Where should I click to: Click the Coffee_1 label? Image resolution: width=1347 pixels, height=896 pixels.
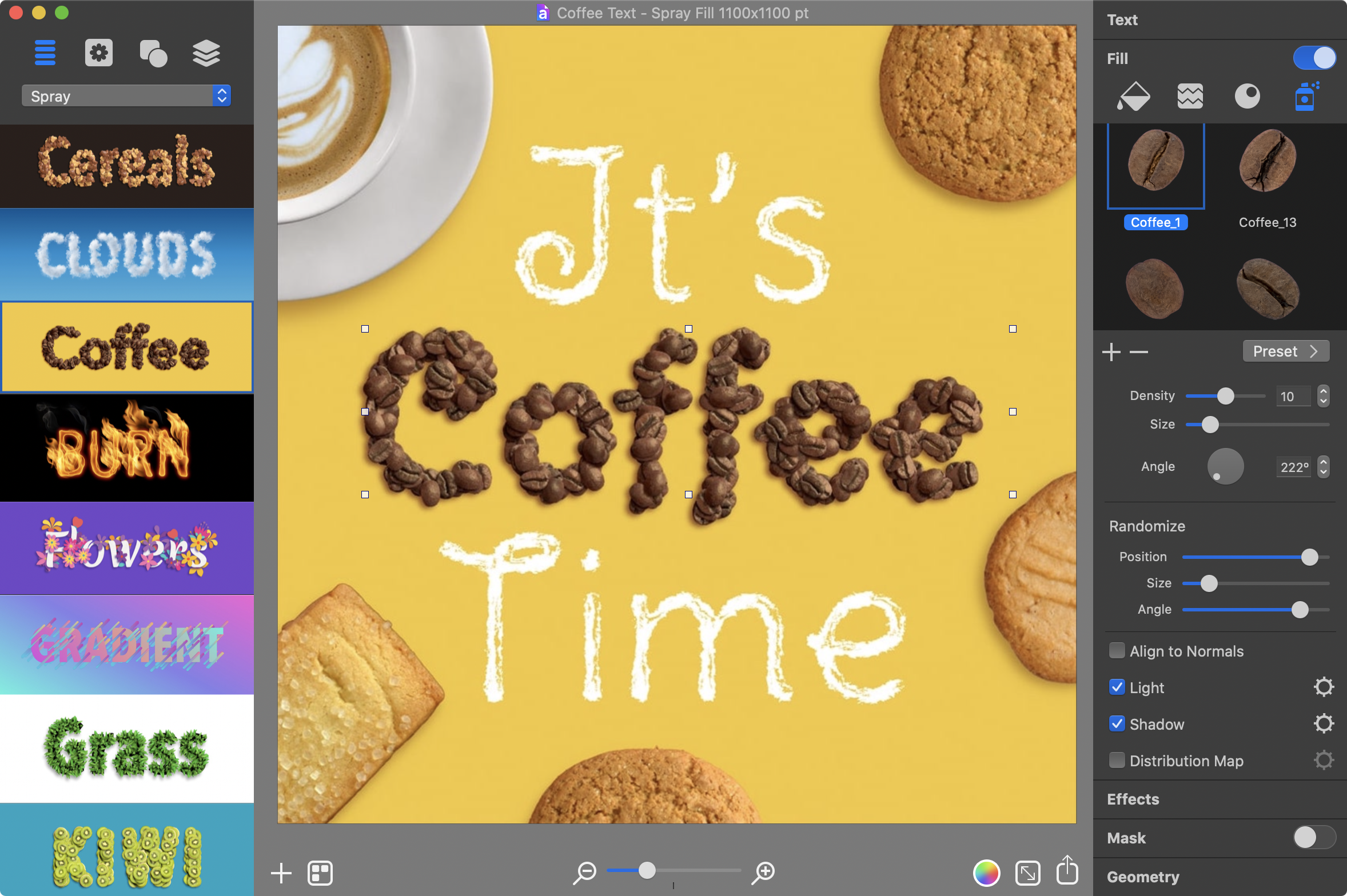coord(1155,222)
